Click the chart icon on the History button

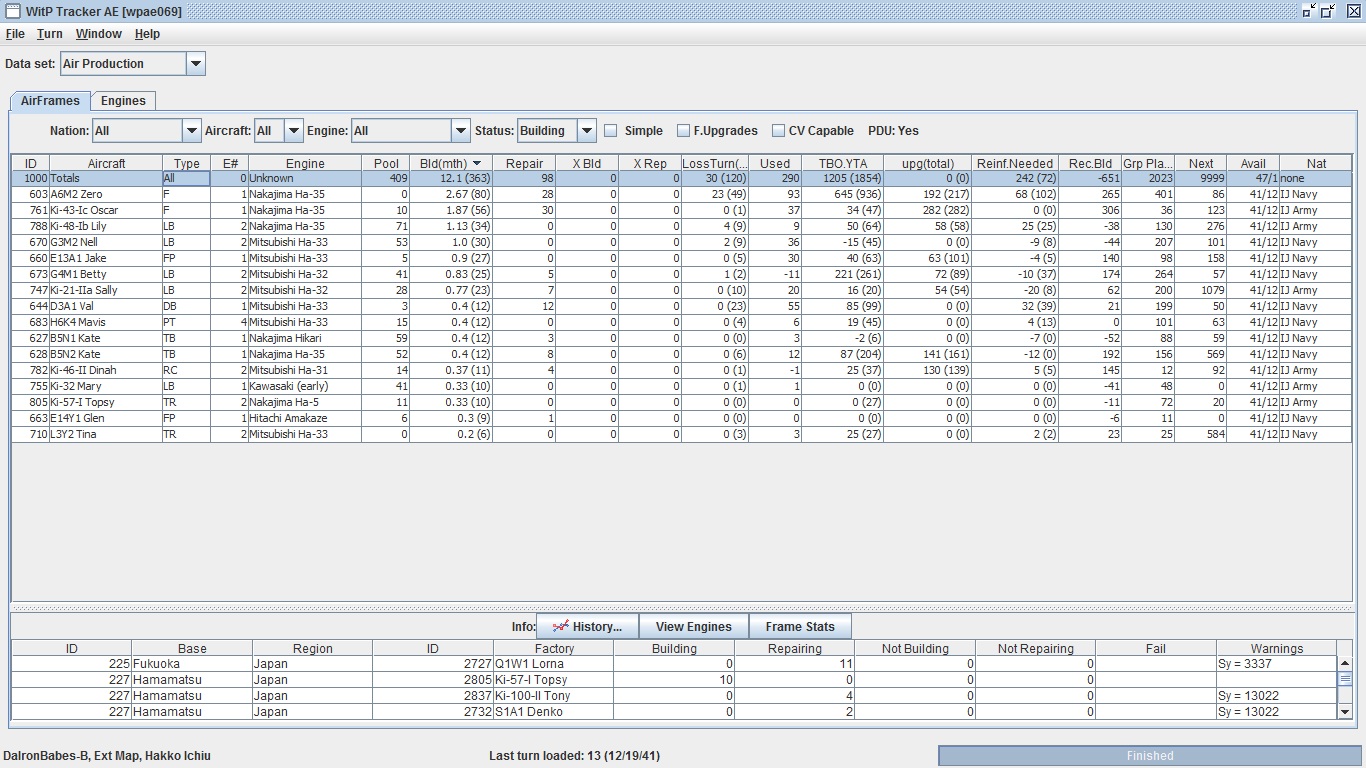click(560, 627)
